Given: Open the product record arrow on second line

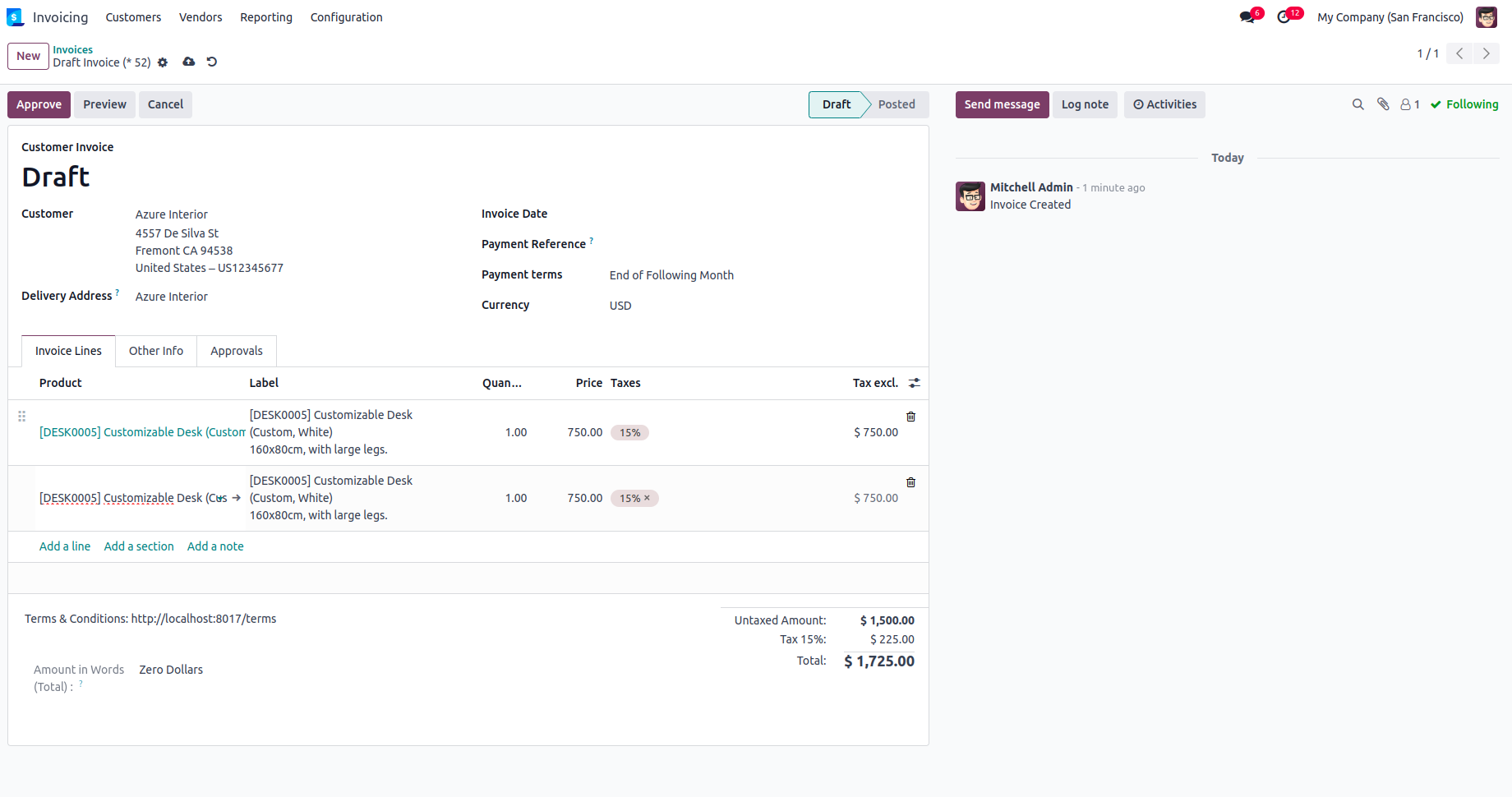Looking at the screenshot, I should click(x=237, y=498).
